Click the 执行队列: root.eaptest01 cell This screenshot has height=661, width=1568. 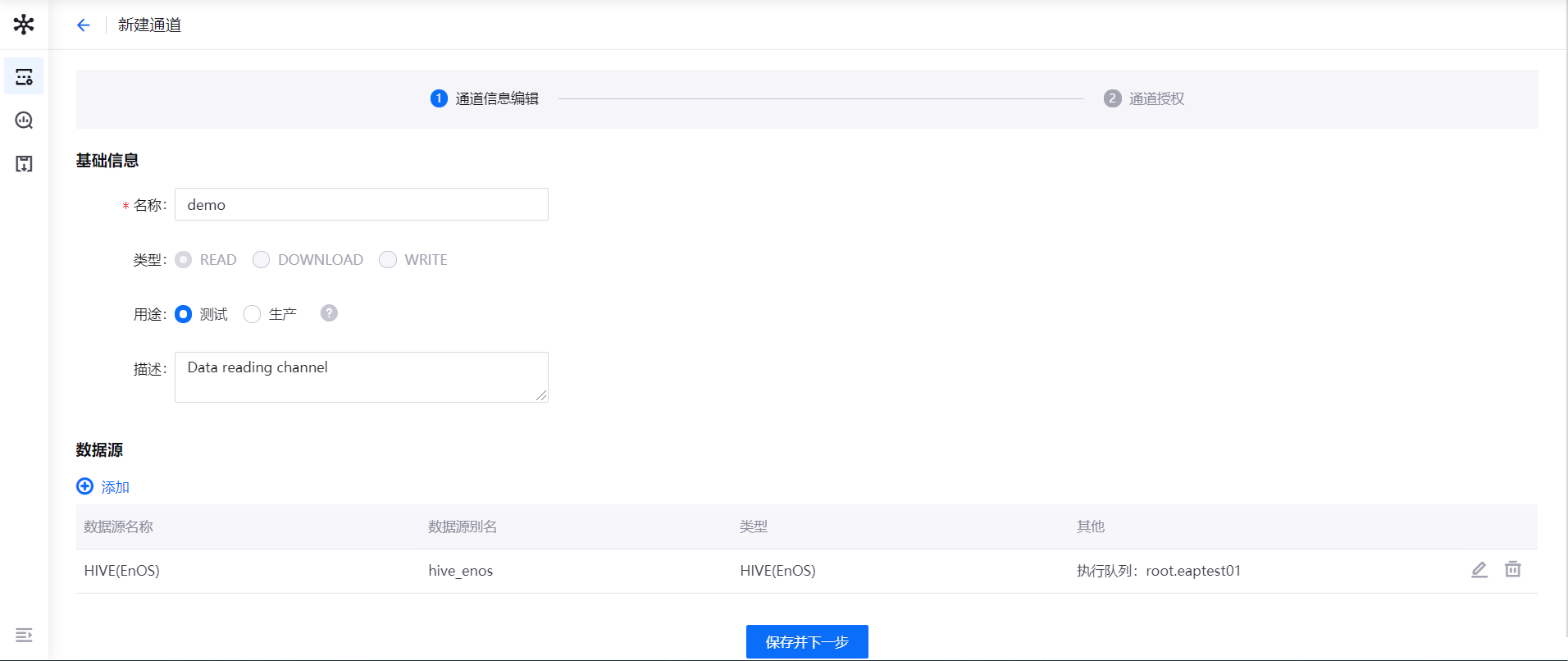[1159, 571]
